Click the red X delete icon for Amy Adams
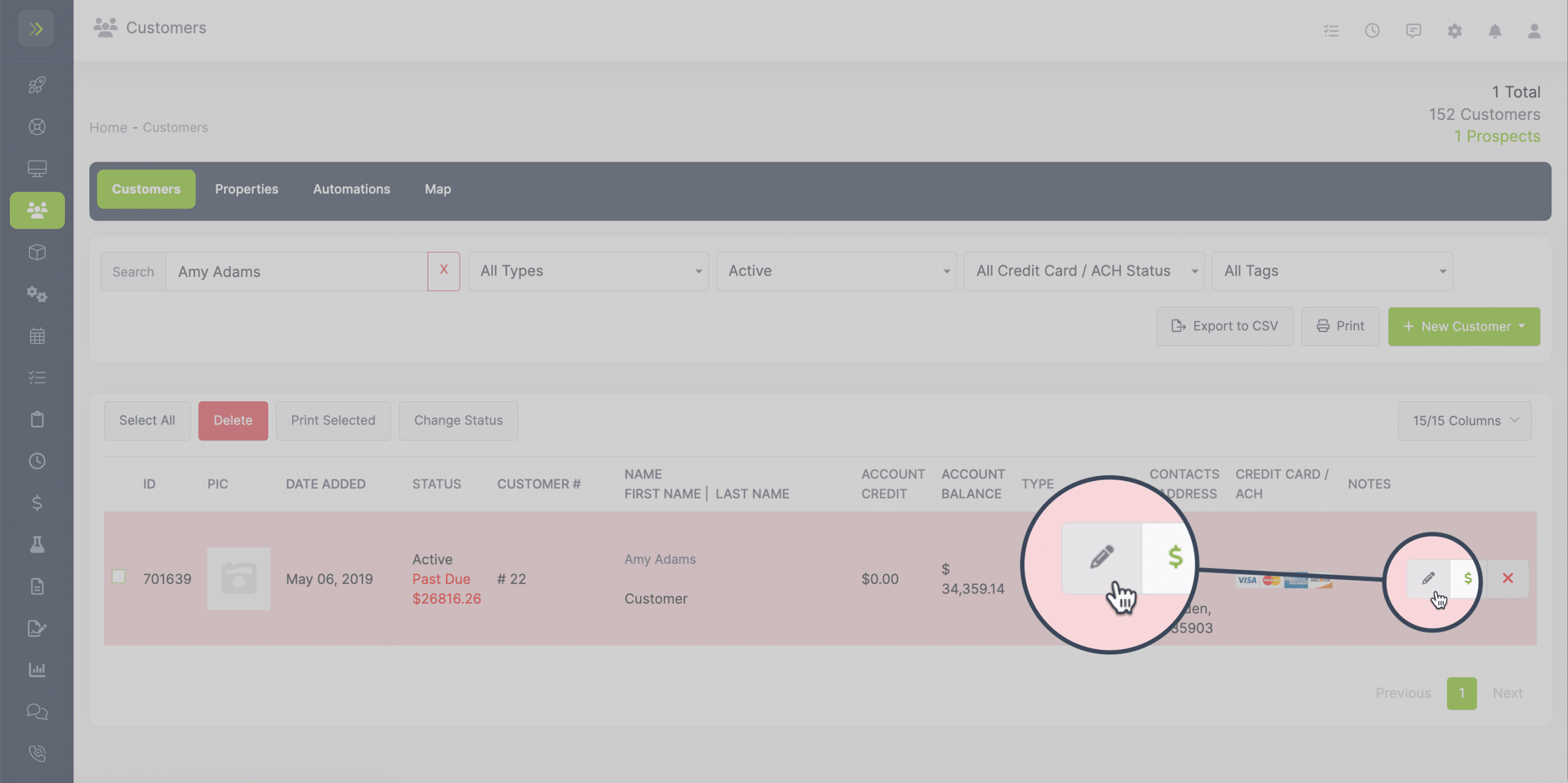Image resolution: width=1568 pixels, height=783 pixels. (1508, 578)
